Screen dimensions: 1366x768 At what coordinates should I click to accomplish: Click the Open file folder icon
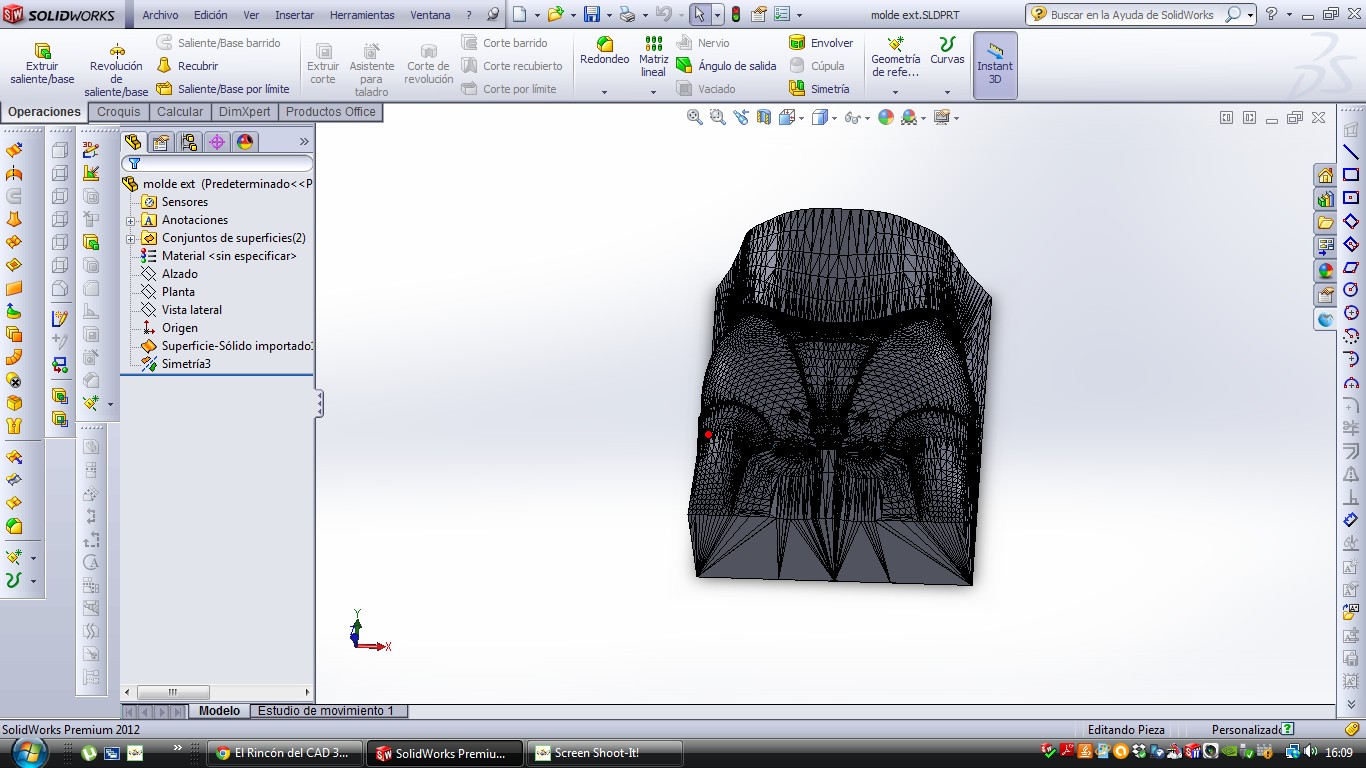[x=555, y=14]
